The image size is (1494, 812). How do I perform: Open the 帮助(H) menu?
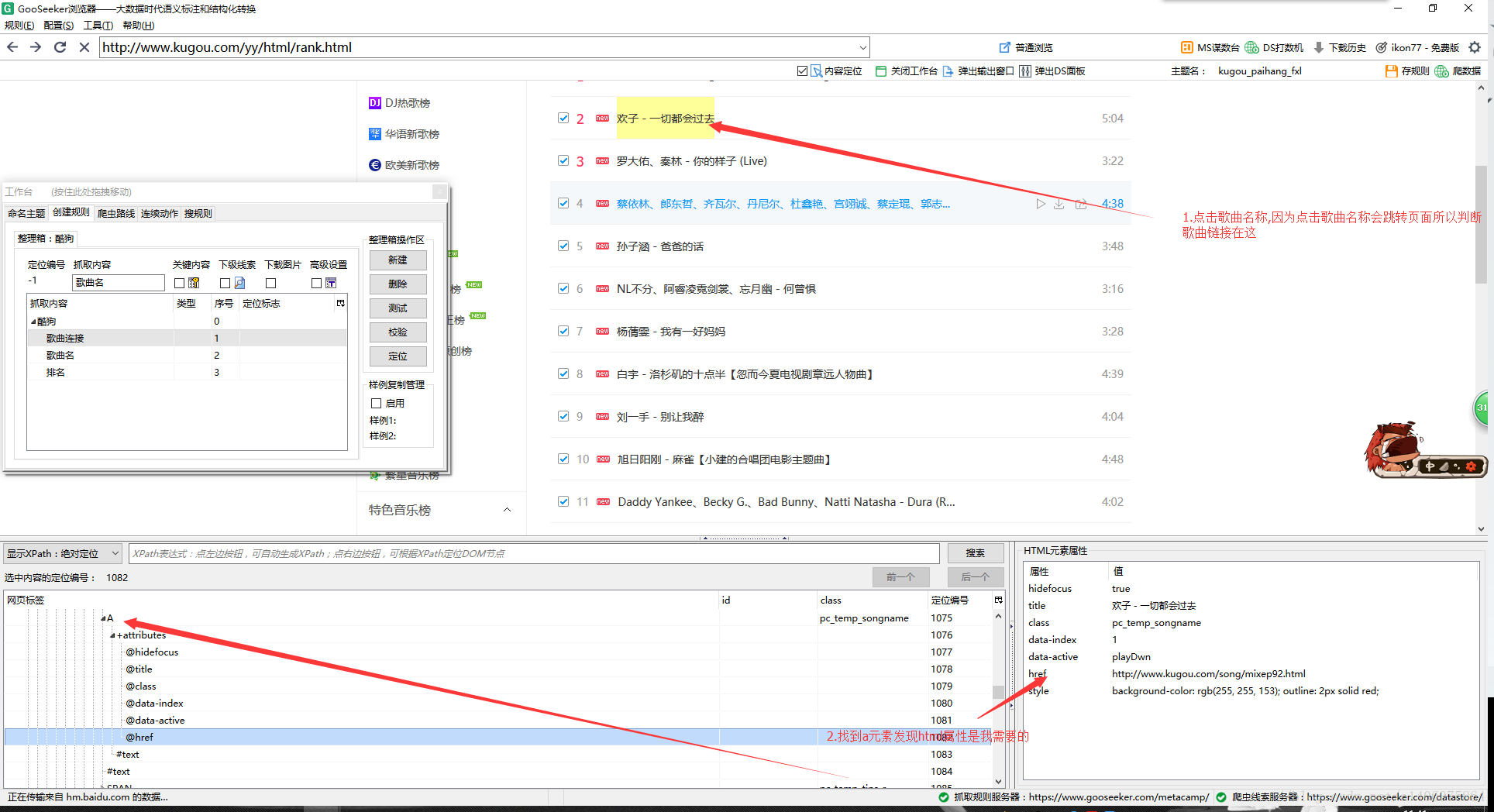[138, 26]
